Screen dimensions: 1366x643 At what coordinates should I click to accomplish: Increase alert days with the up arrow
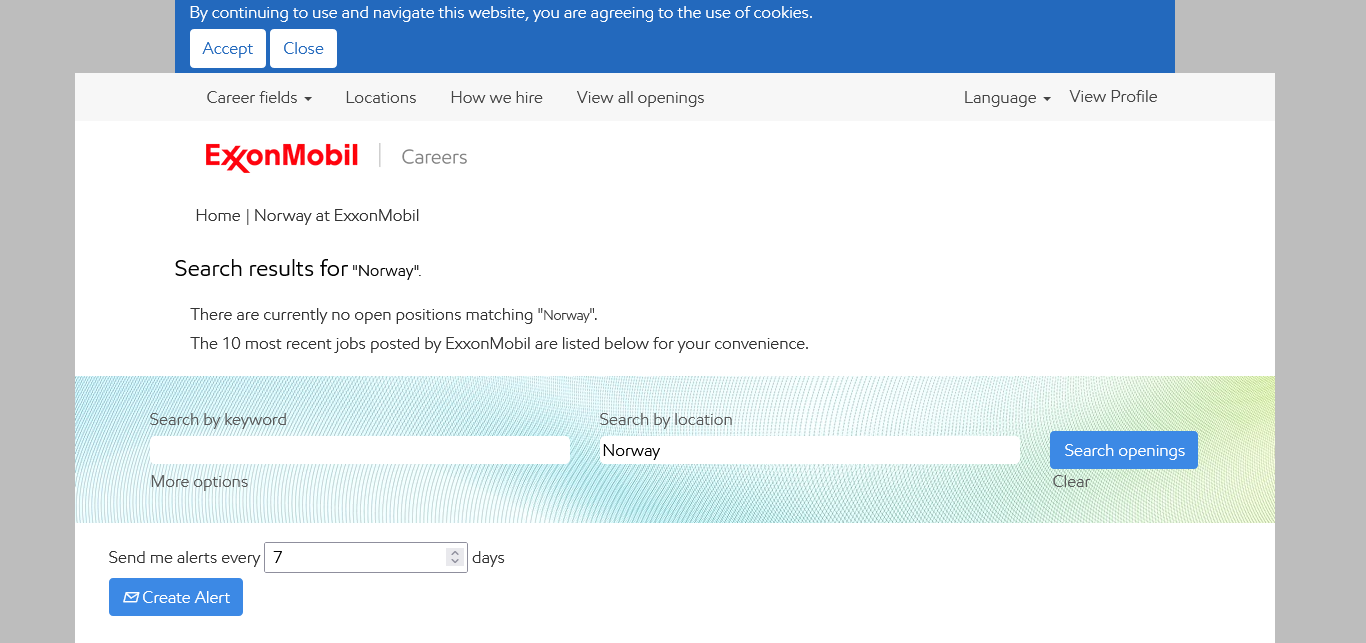(455, 552)
